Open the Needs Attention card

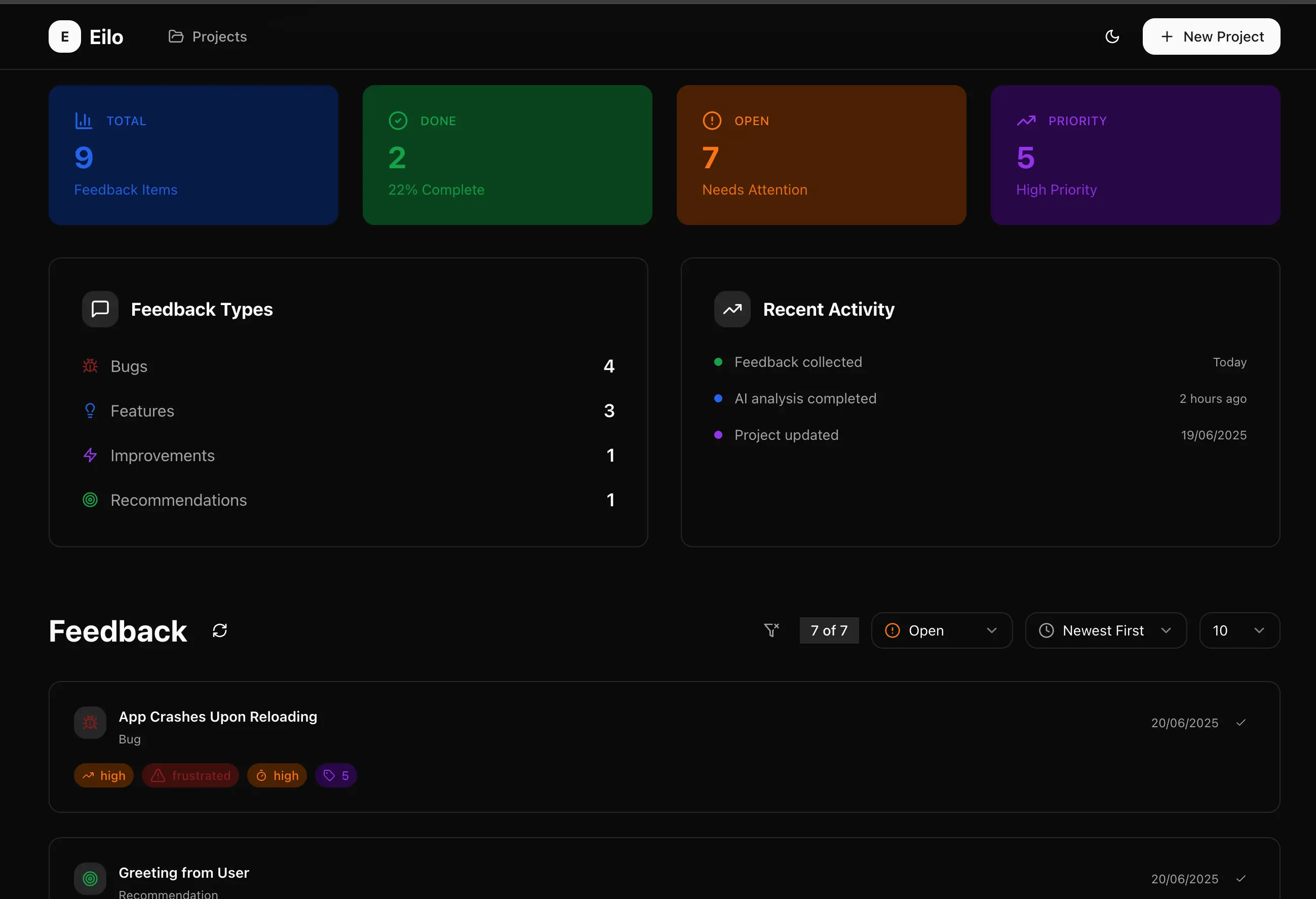(821, 155)
